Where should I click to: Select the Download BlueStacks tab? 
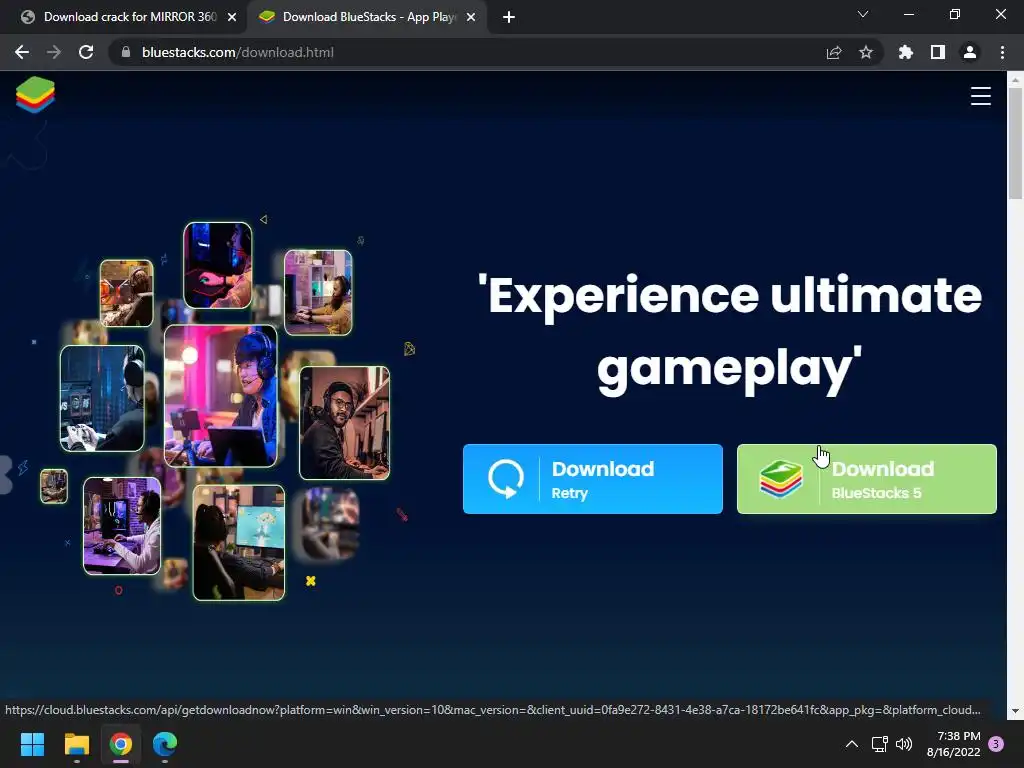[x=366, y=17]
